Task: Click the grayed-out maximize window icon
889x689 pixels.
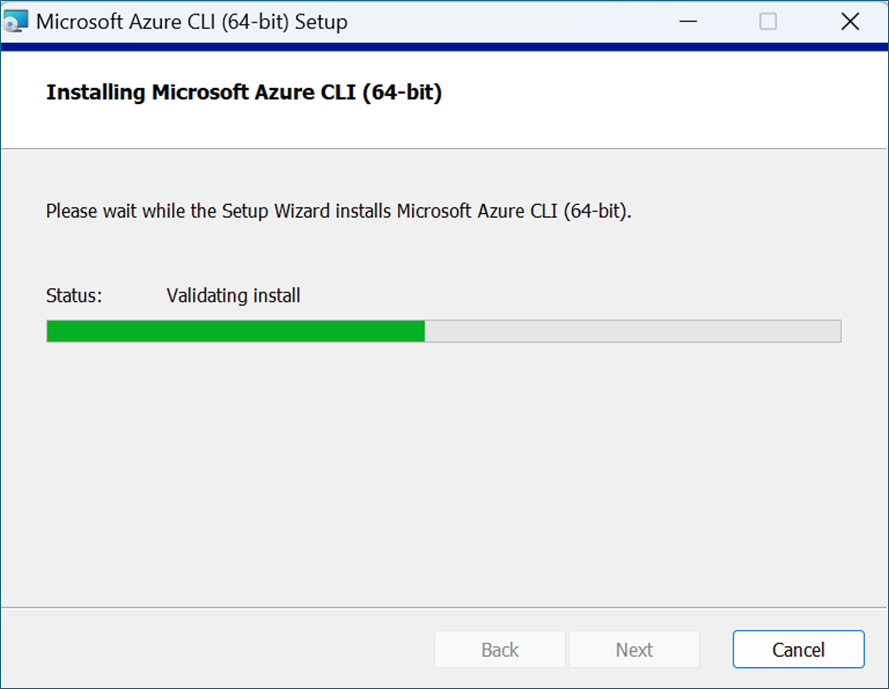Action: [x=768, y=22]
